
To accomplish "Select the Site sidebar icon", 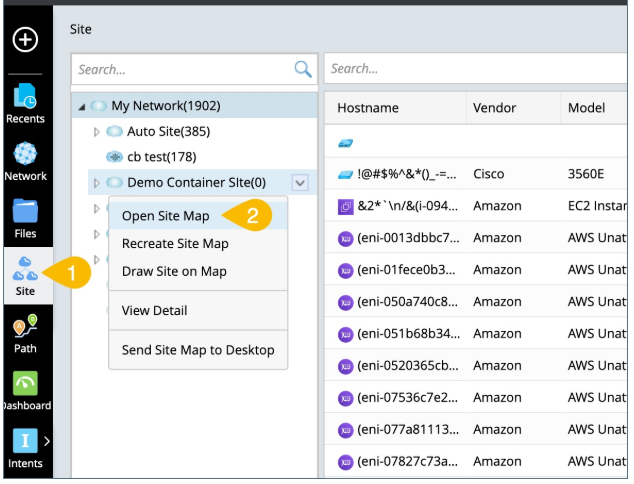I will (25, 275).
